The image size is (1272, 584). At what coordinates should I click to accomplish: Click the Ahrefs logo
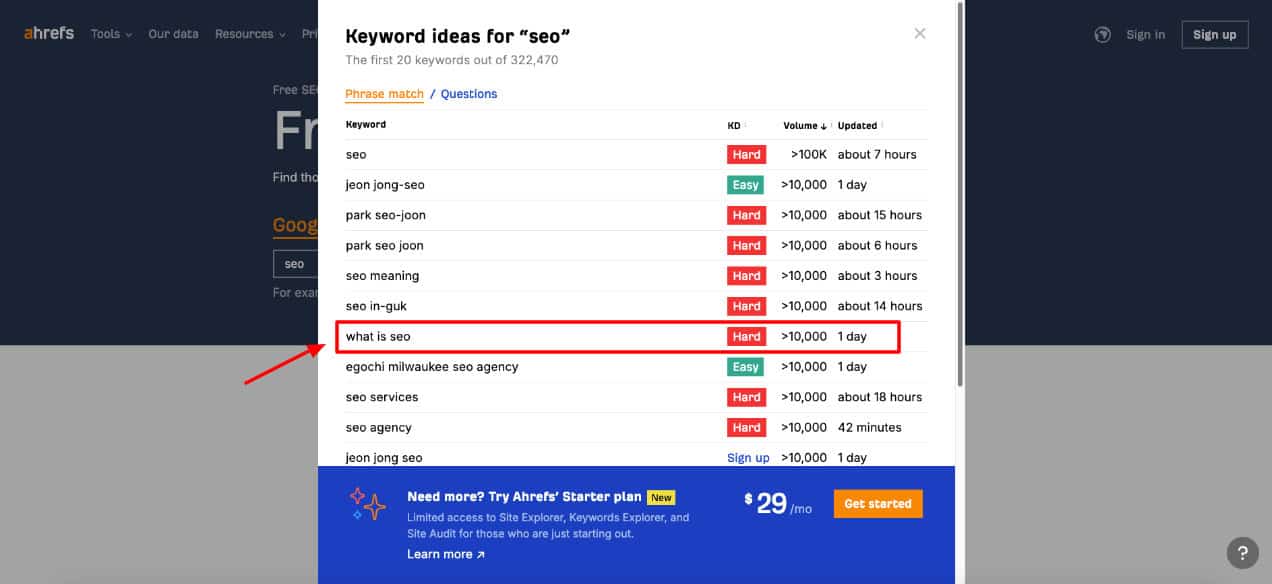click(49, 34)
